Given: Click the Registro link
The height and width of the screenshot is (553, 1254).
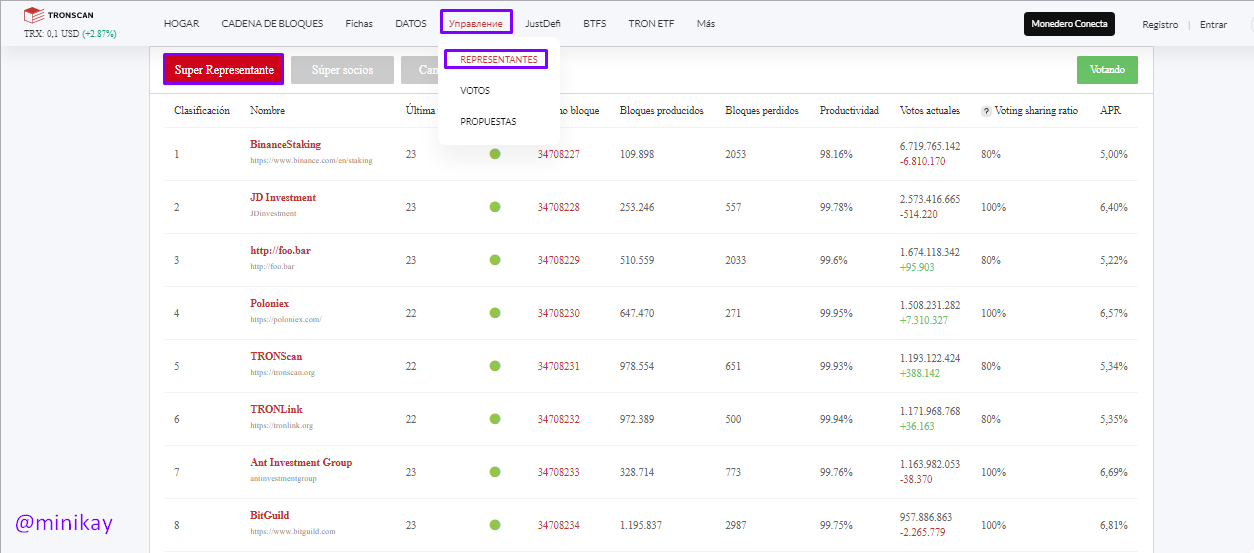Looking at the screenshot, I should click(1160, 24).
